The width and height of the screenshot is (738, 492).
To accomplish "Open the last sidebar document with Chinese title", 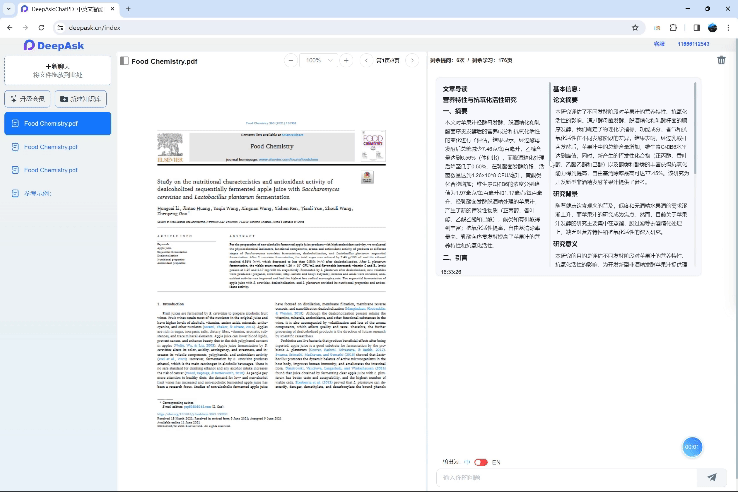I will click(x=37, y=193).
